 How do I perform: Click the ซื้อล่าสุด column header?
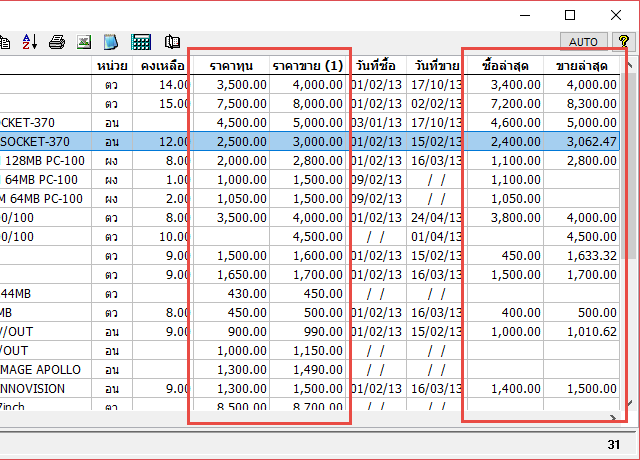[505, 66]
